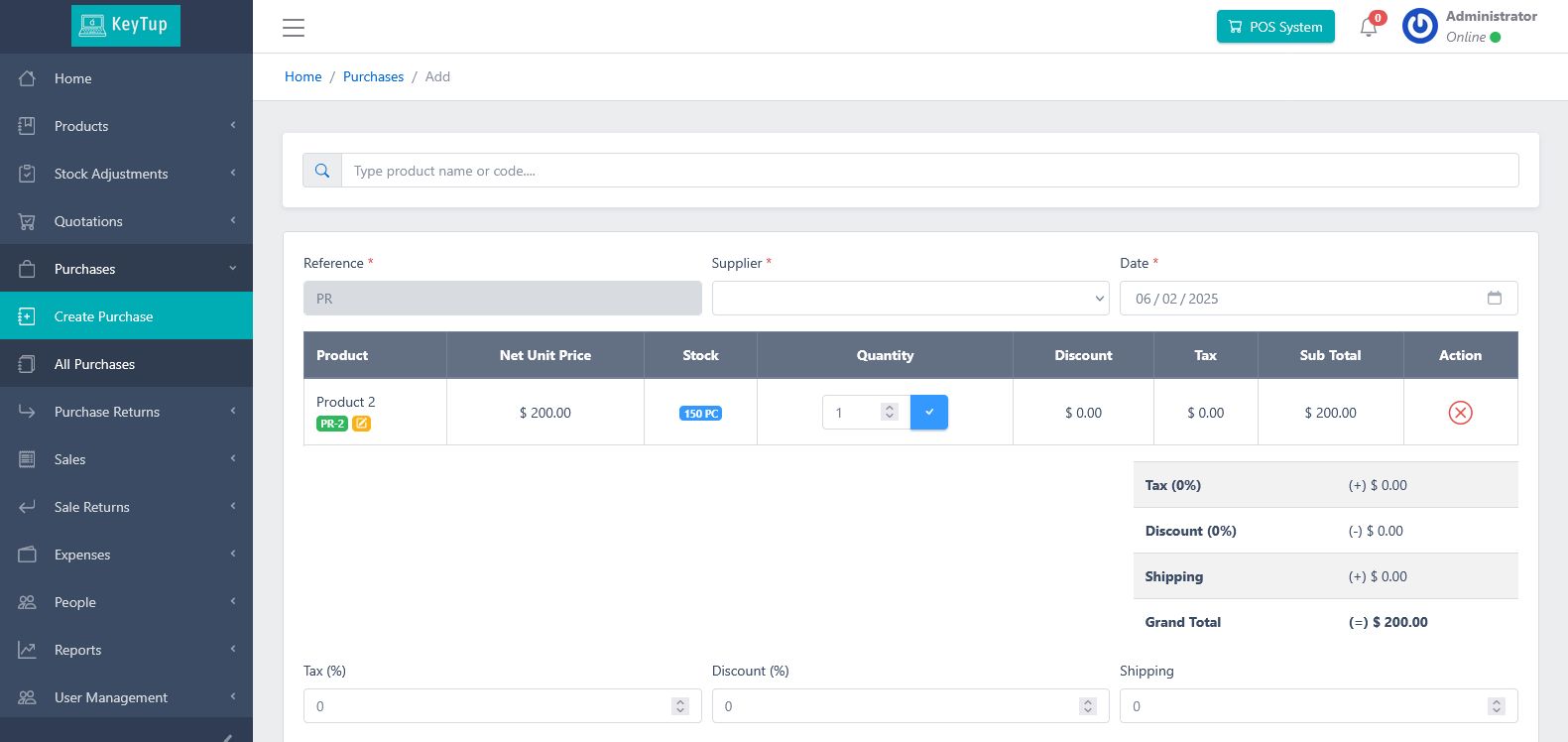Click the blue quantity confirm checkmark button
Image resolution: width=1568 pixels, height=742 pixels.
click(x=929, y=413)
